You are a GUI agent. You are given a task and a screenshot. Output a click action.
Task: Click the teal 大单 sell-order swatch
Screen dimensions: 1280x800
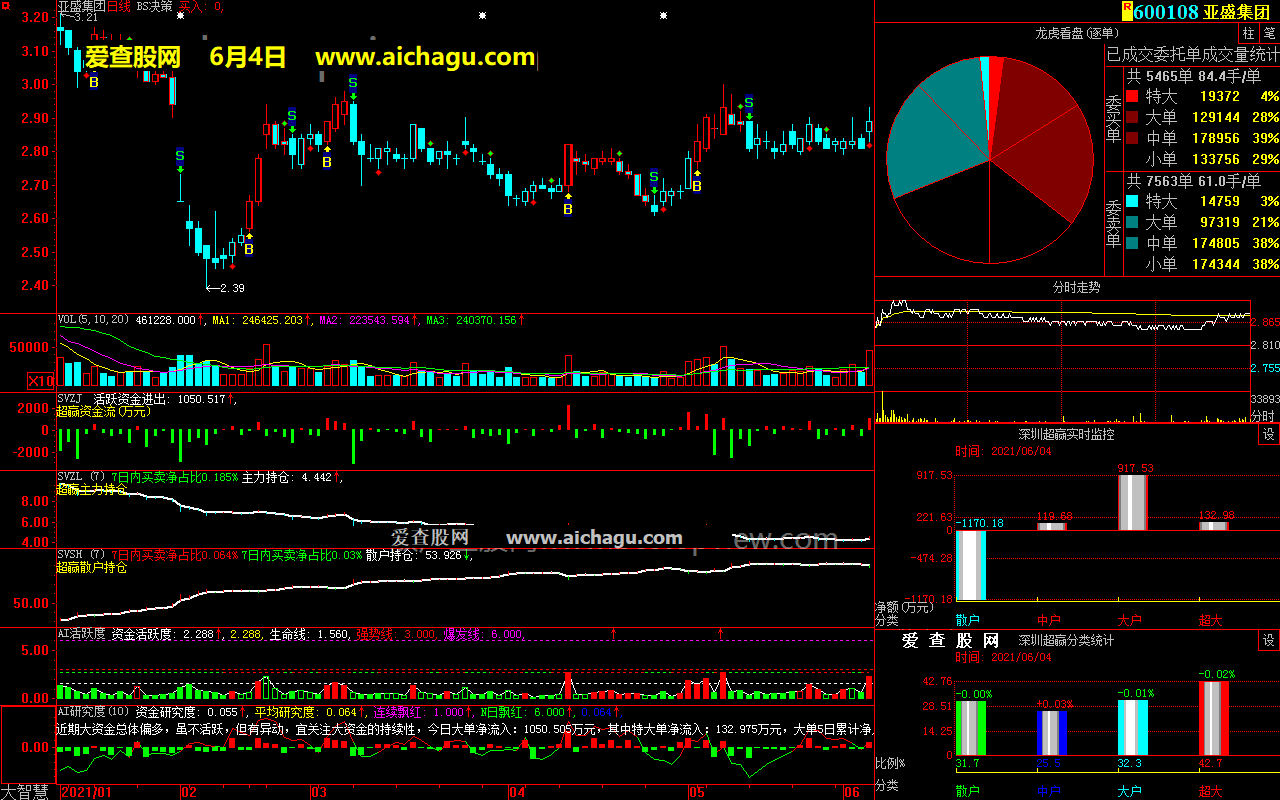click(x=1132, y=223)
